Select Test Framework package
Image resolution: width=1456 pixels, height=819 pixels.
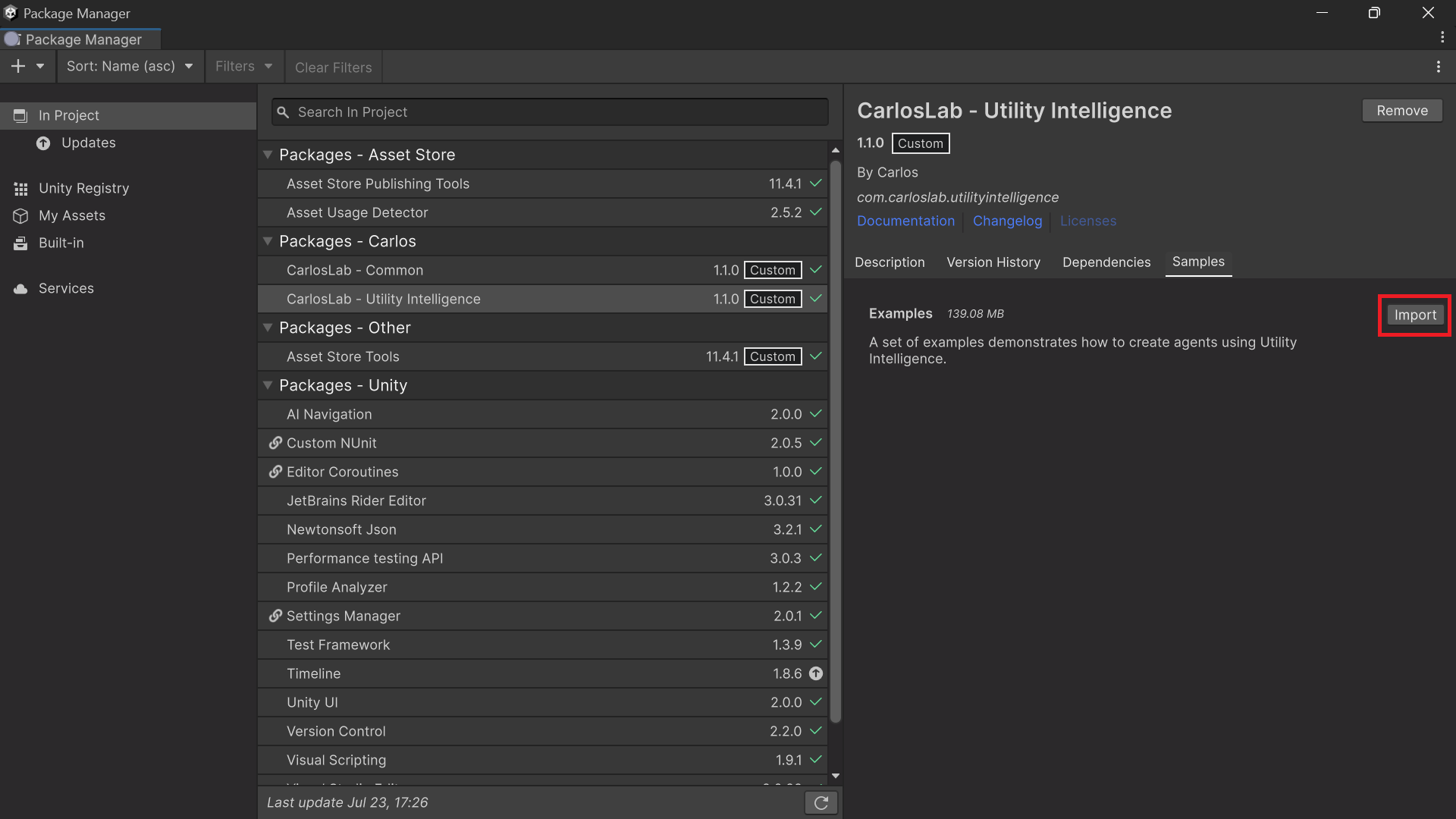point(543,645)
